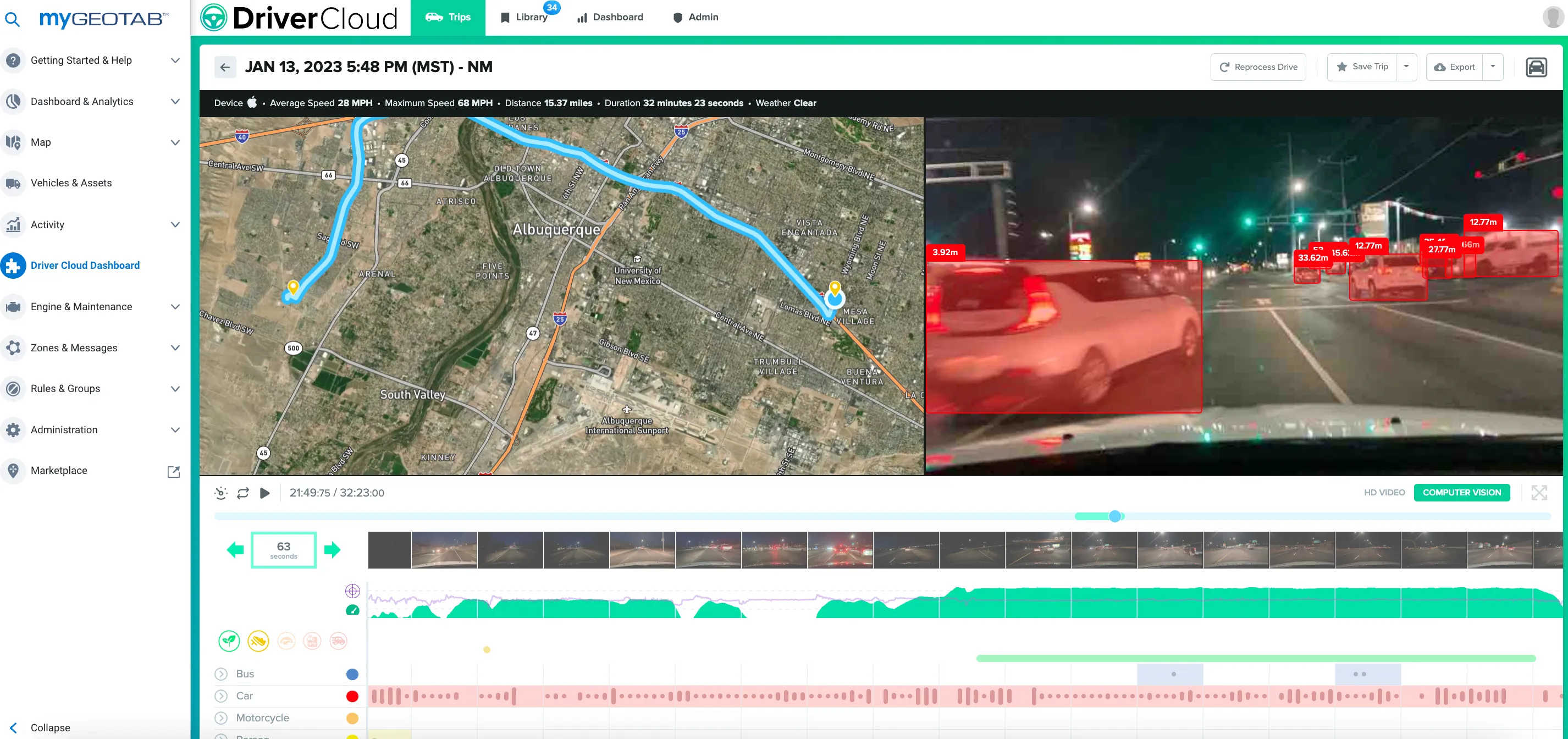Click the Dashboard & Analytics pie icon
The width and height of the screenshot is (1568, 739).
[13, 101]
